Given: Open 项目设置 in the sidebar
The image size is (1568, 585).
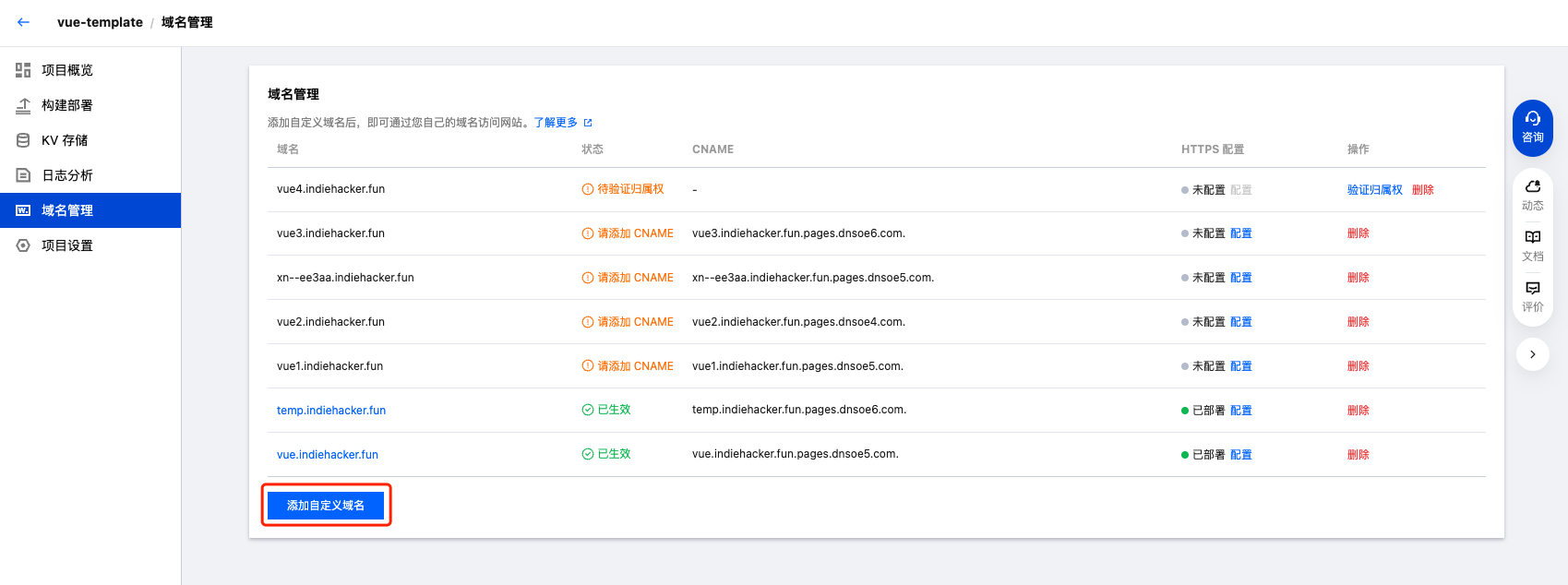Looking at the screenshot, I should (66, 245).
